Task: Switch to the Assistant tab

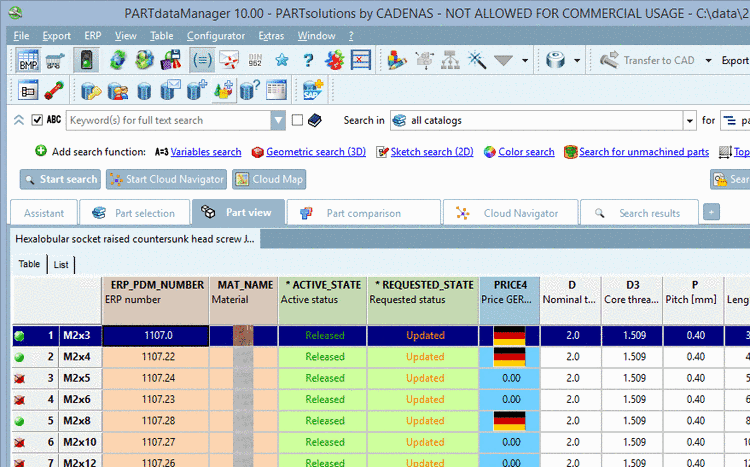Action: pyautogui.click(x=44, y=213)
